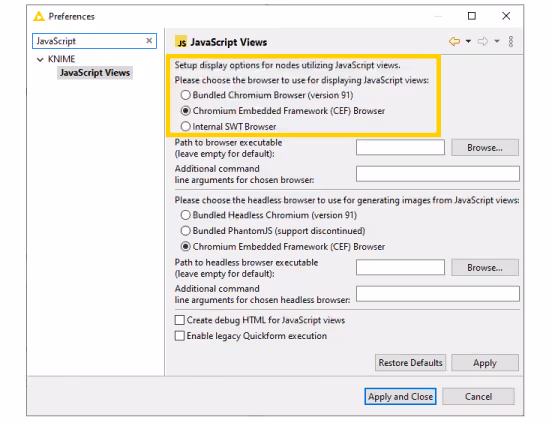
Task: Click Apply and Close button
Action: coord(400,396)
